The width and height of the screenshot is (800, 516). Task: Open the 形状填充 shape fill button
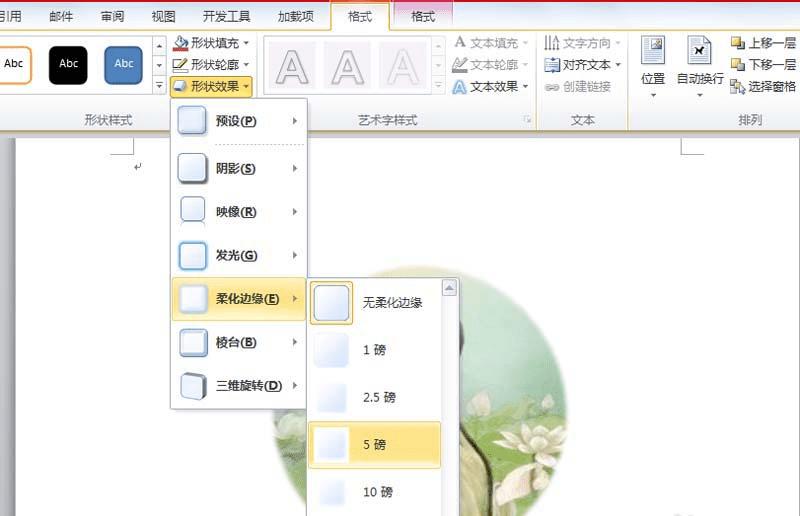coord(211,43)
